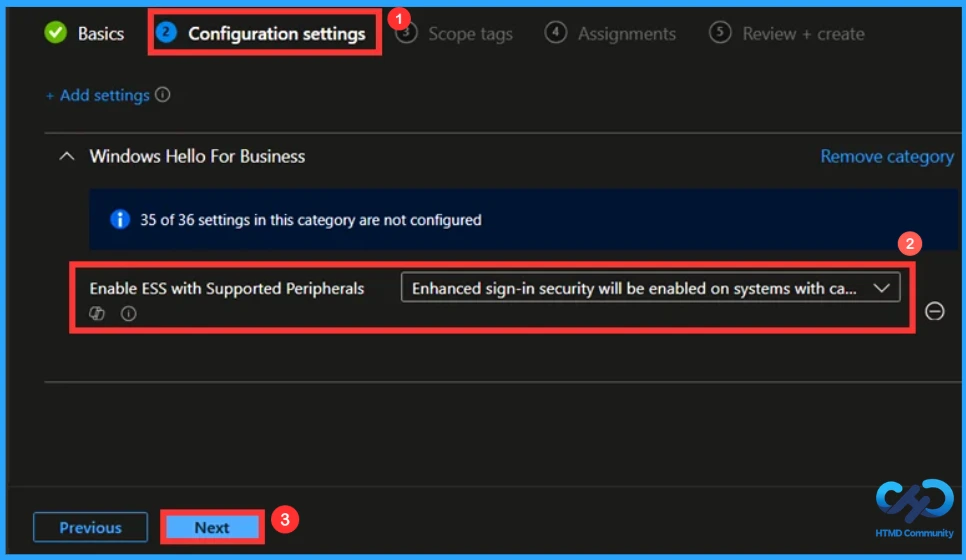Image resolution: width=966 pixels, height=560 pixels.
Task: Collapse the Windows Hello For Business category
Action: point(67,156)
